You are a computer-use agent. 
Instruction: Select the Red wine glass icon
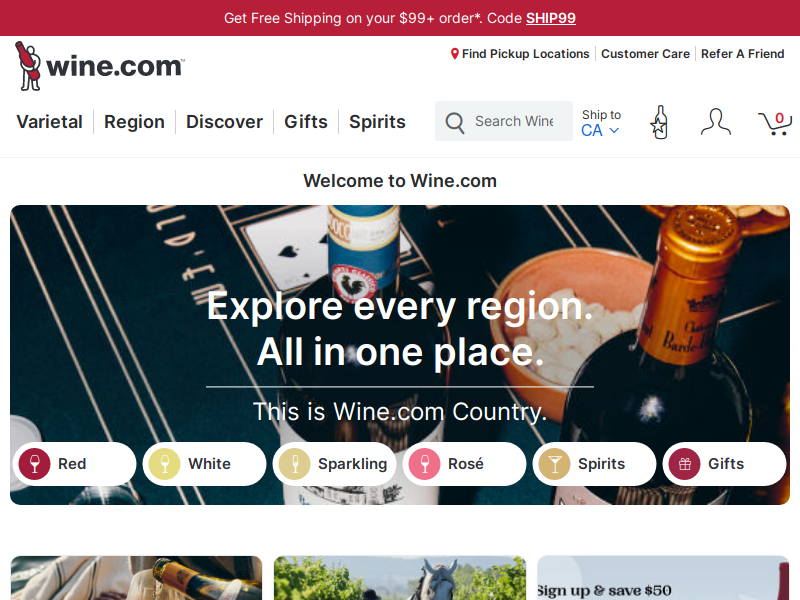(x=34, y=464)
